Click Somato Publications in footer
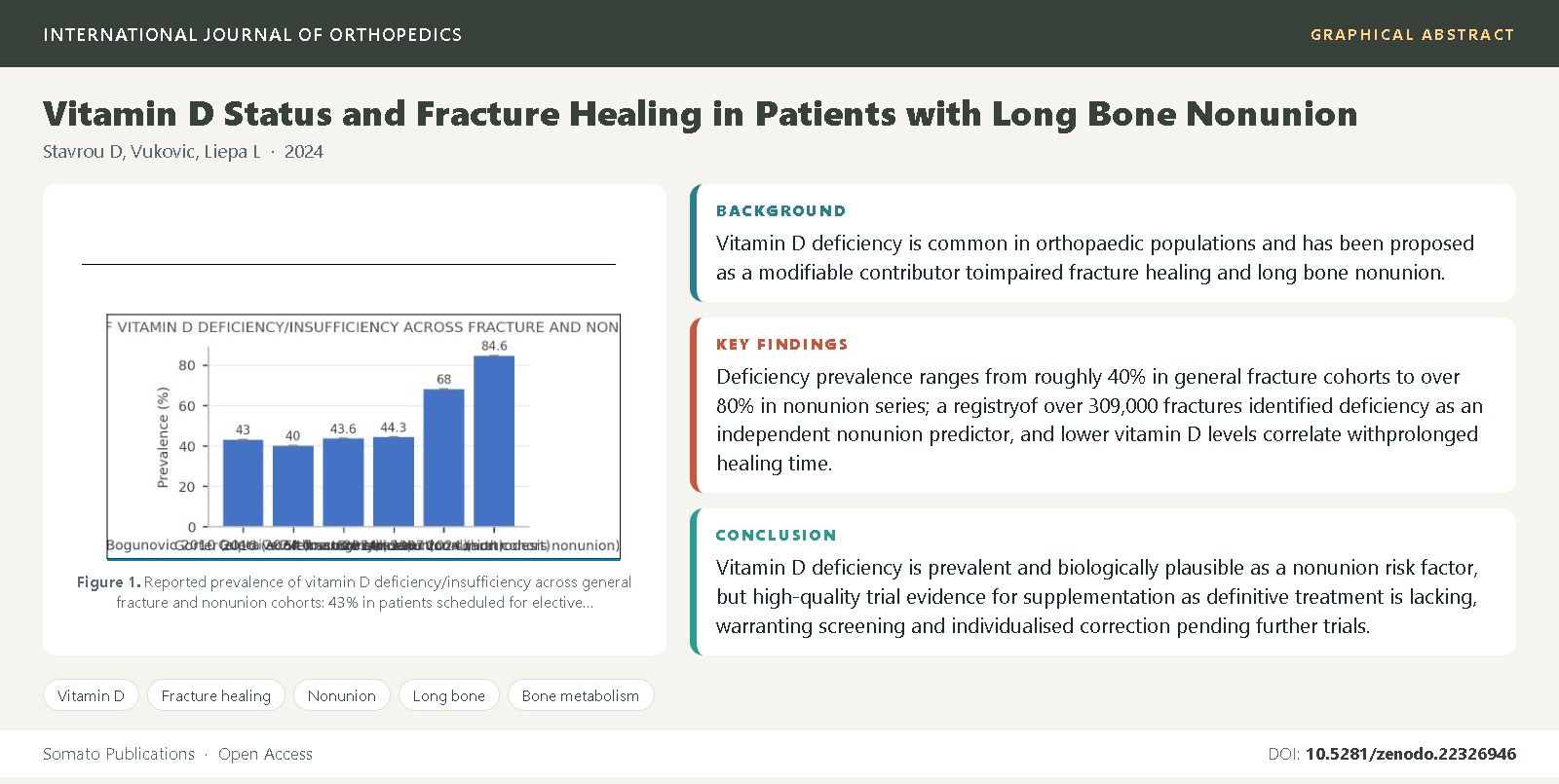 tap(119, 754)
